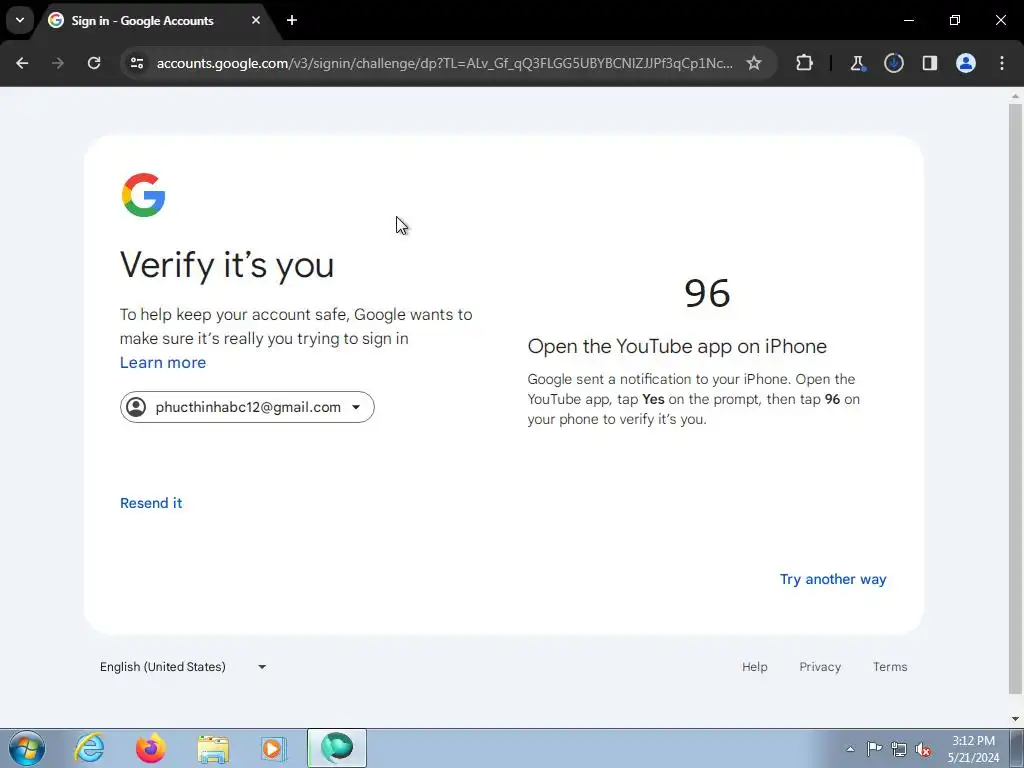Open the Extensions puzzle icon
Viewport: 1024px width, 768px height.
[805, 63]
